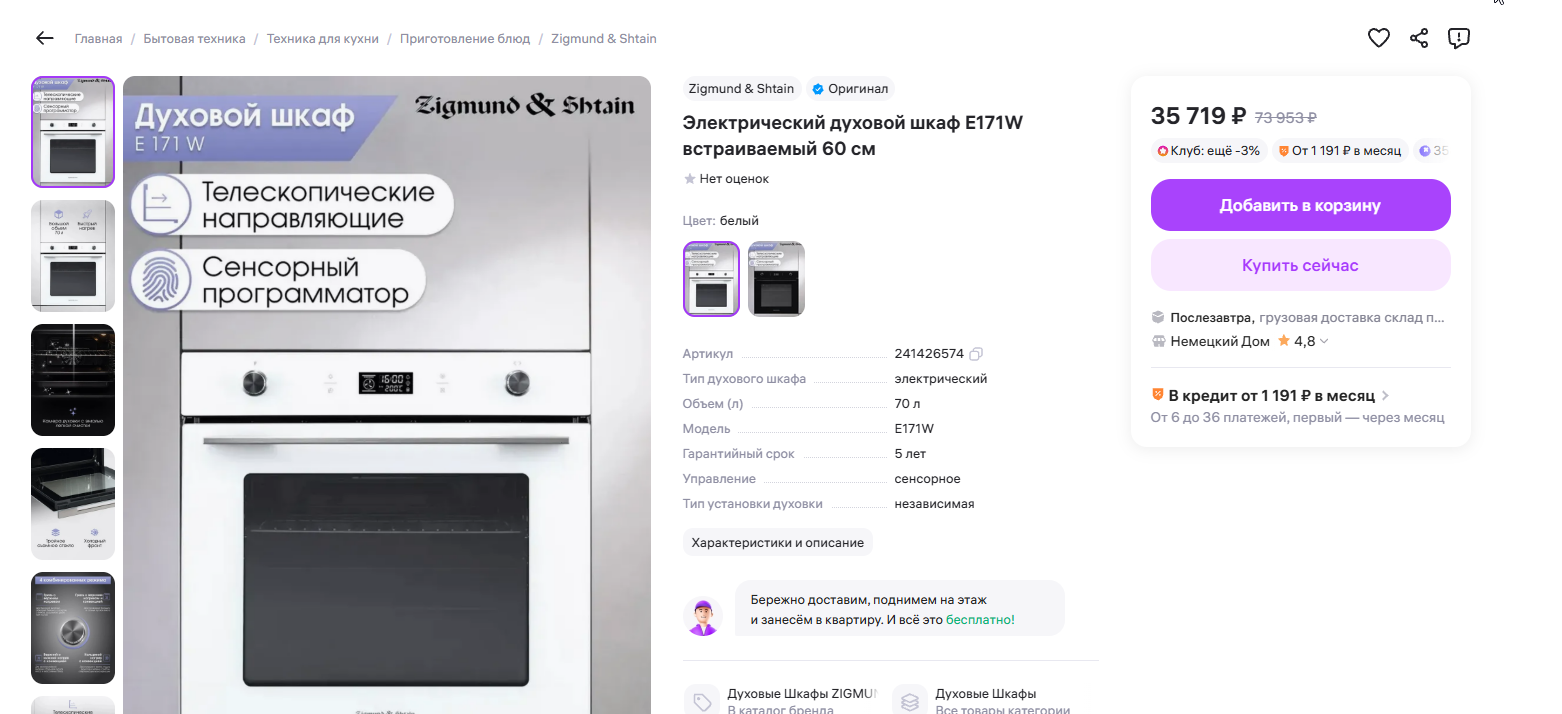Open Бытовая техника breadcrumb
The width and height of the screenshot is (1562, 714).
(x=194, y=39)
